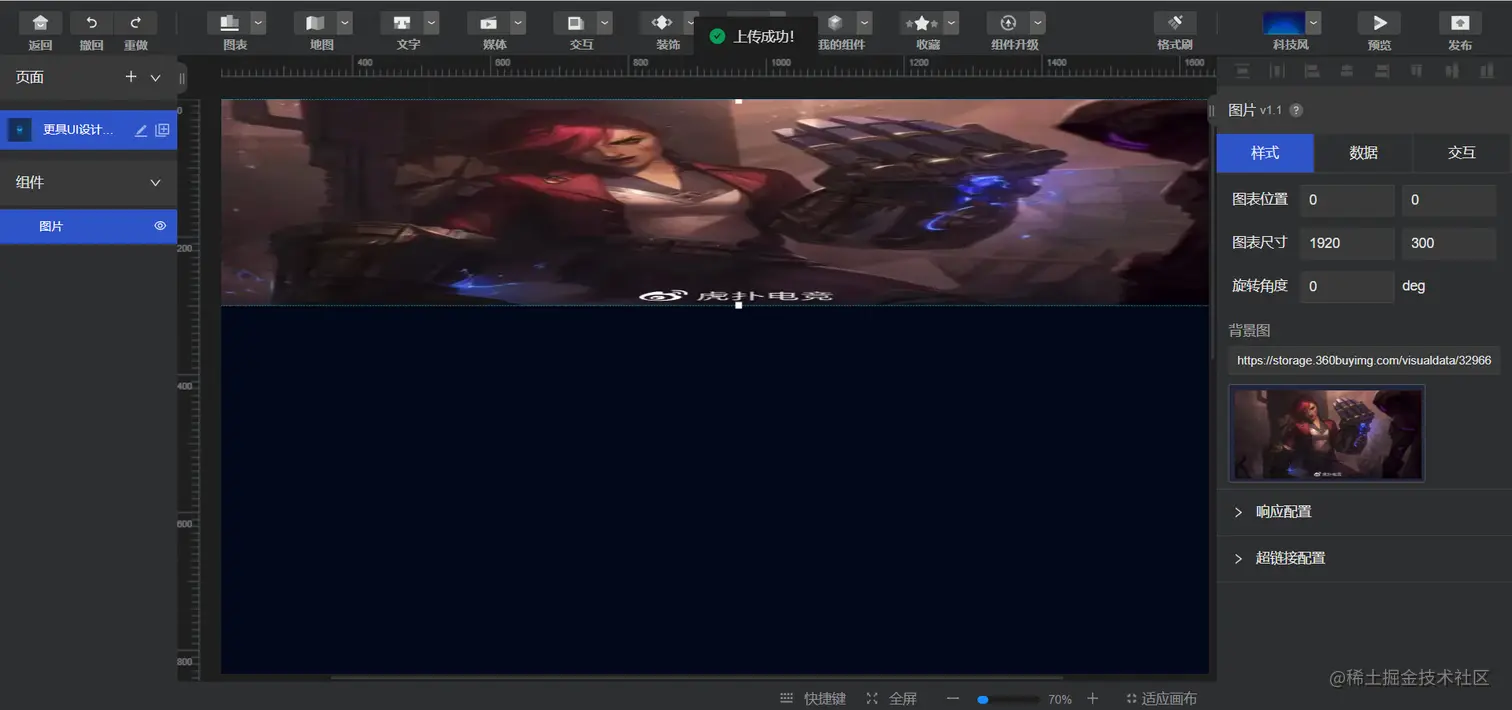The height and width of the screenshot is (710, 1512).
Task: Click the 背景图 URL input field
Action: (x=1364, y=360)
